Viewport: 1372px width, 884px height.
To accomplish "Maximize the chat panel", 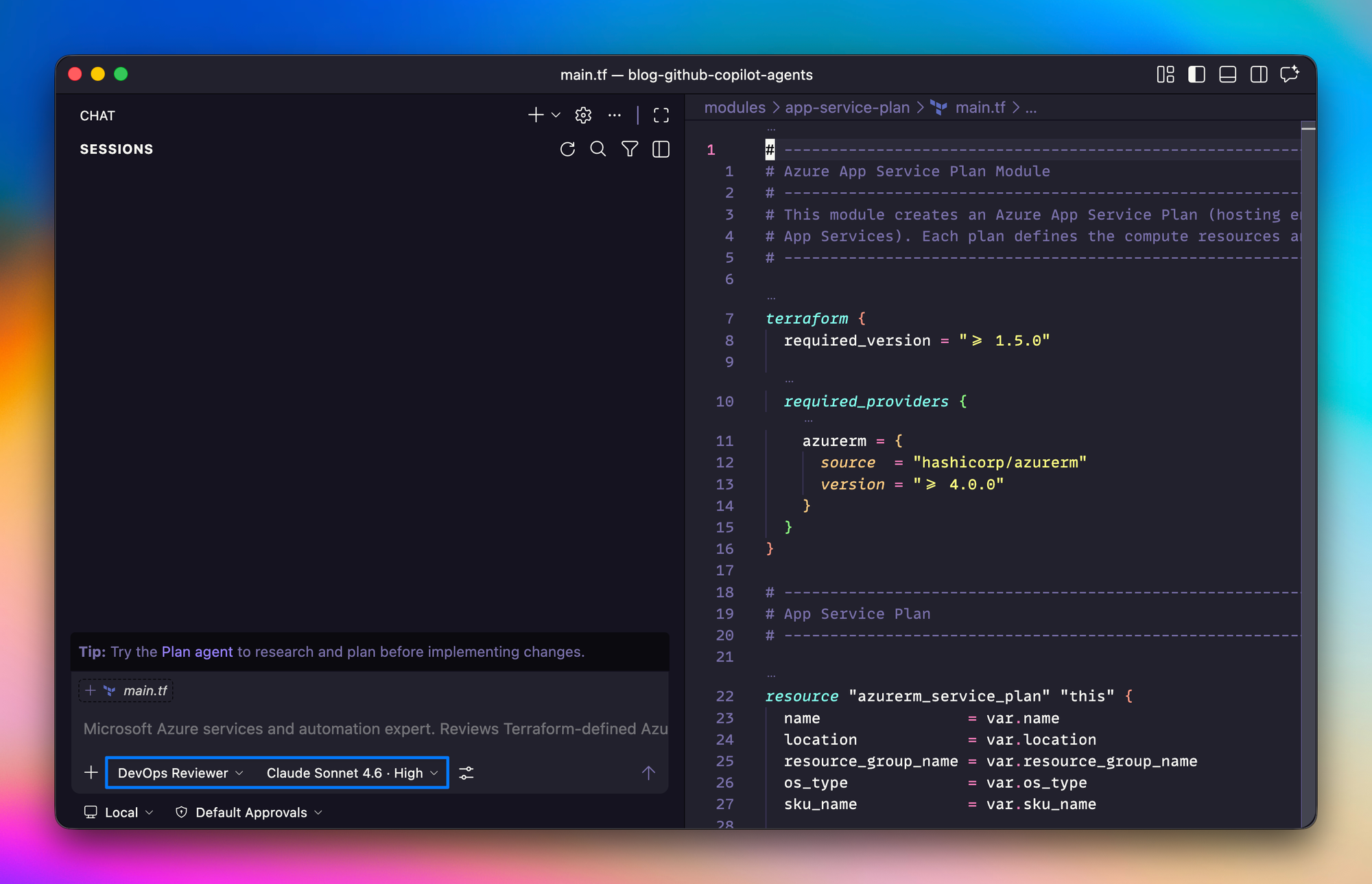I will [661, 115].
